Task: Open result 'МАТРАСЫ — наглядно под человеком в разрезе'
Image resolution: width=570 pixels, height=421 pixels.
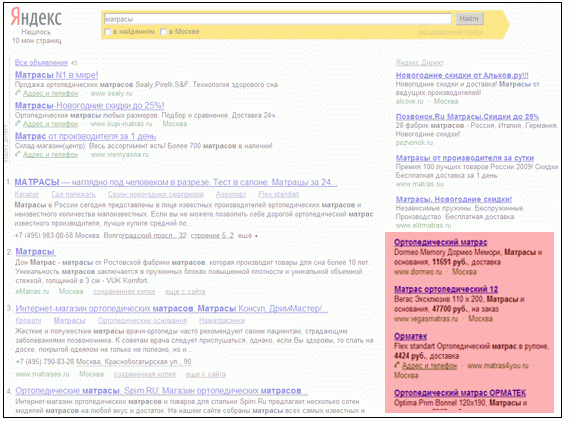Action: tap(176, 182)
